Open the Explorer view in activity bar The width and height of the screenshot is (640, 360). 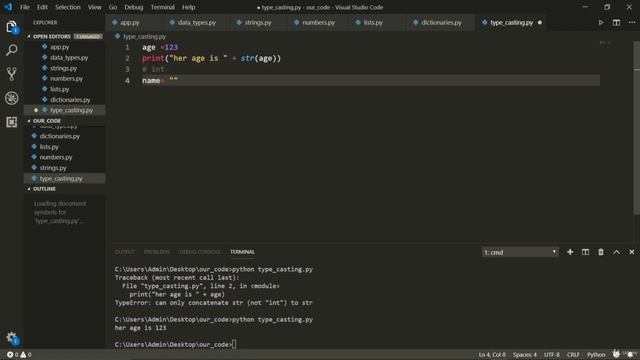[x=11, y=27]
